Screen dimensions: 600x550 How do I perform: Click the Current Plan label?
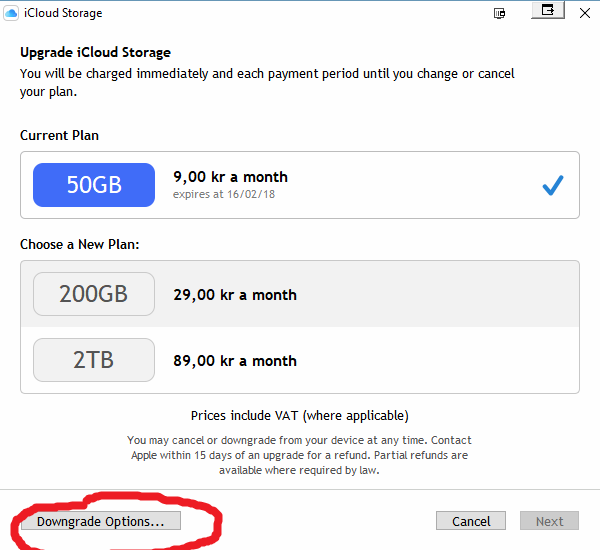(x=59, y=135)
